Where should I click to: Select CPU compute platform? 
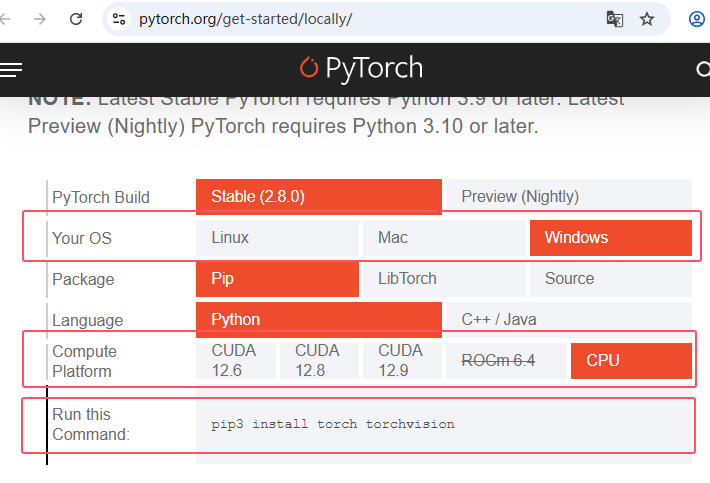[631, 361]
